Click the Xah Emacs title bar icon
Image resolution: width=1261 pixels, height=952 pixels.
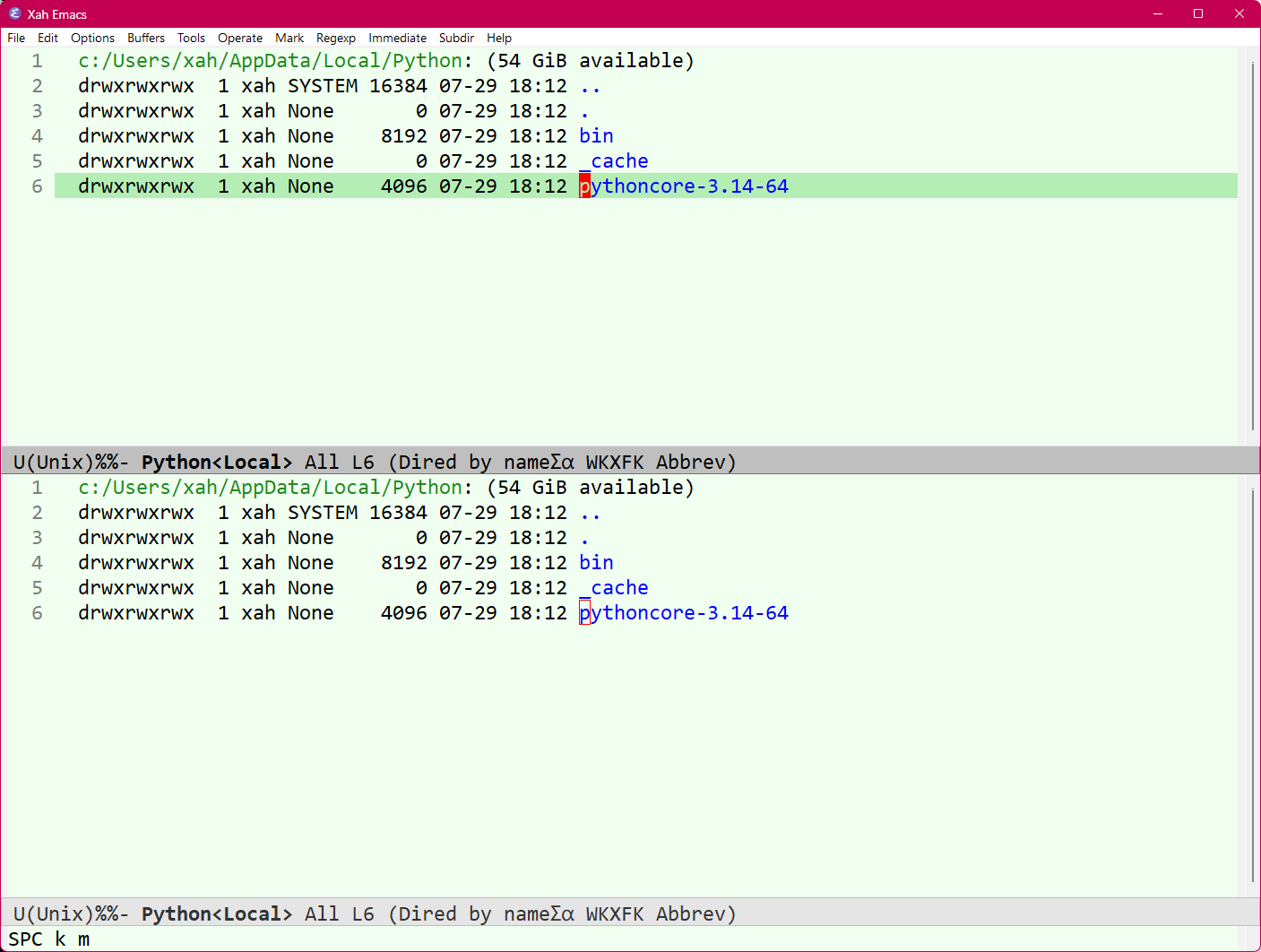(x=14, y=13)
